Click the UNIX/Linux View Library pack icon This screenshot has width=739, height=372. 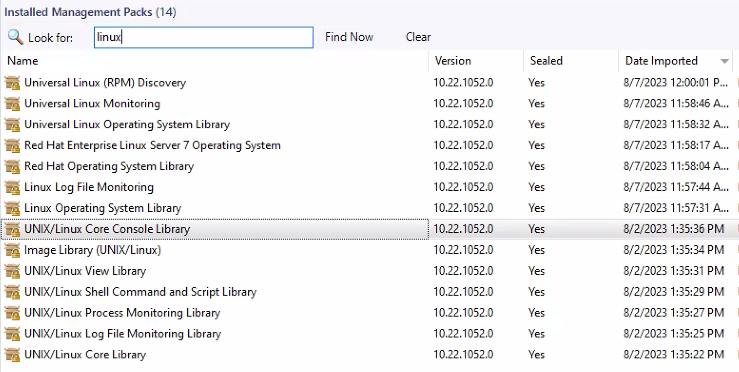tap(13, 271)
